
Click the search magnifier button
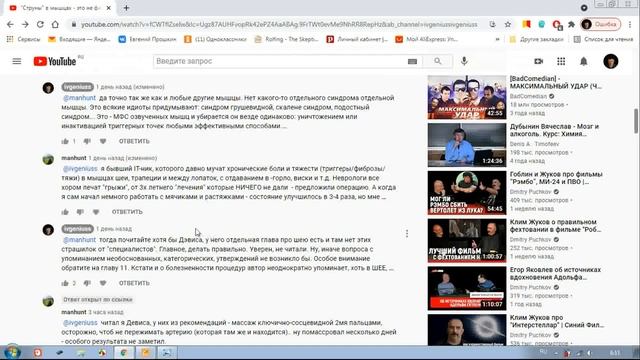click(x=438, y=61)
